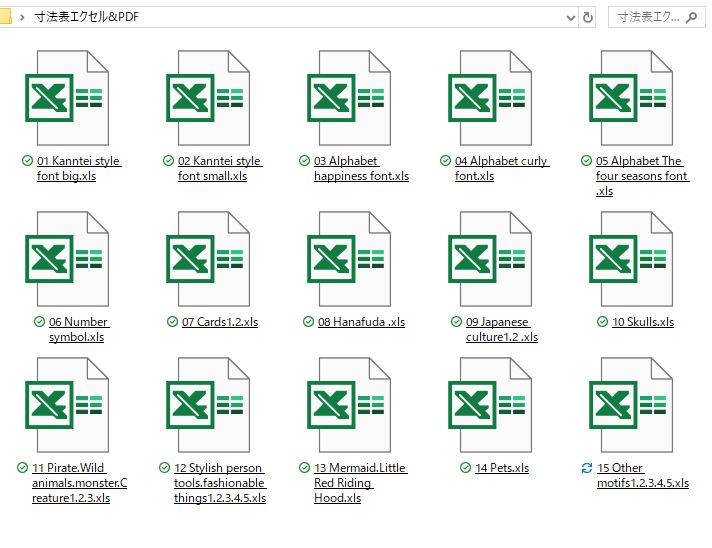
Task: Click file name 05 Alphabet The four seasons font .xls
Action: tap(643, 176)
